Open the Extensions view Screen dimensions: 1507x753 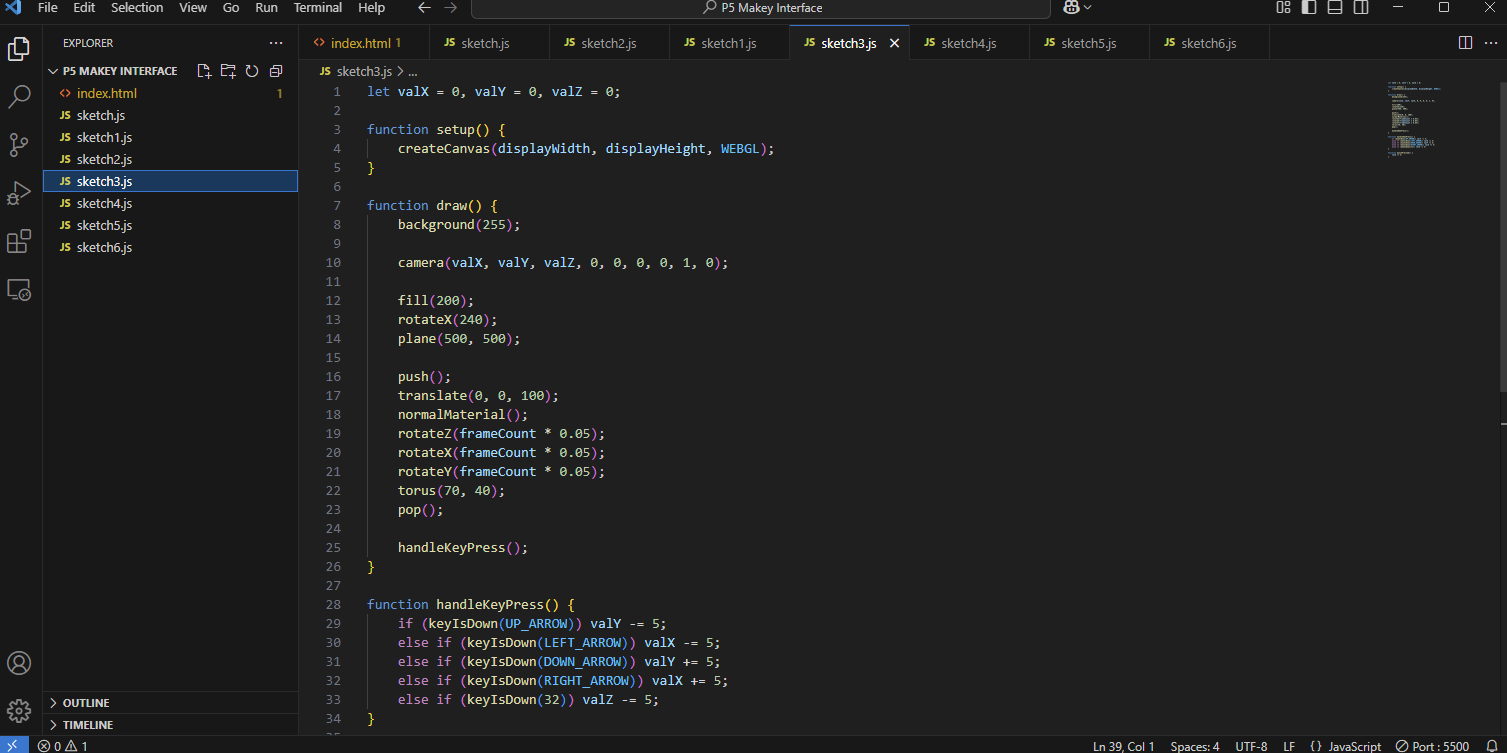19,241
